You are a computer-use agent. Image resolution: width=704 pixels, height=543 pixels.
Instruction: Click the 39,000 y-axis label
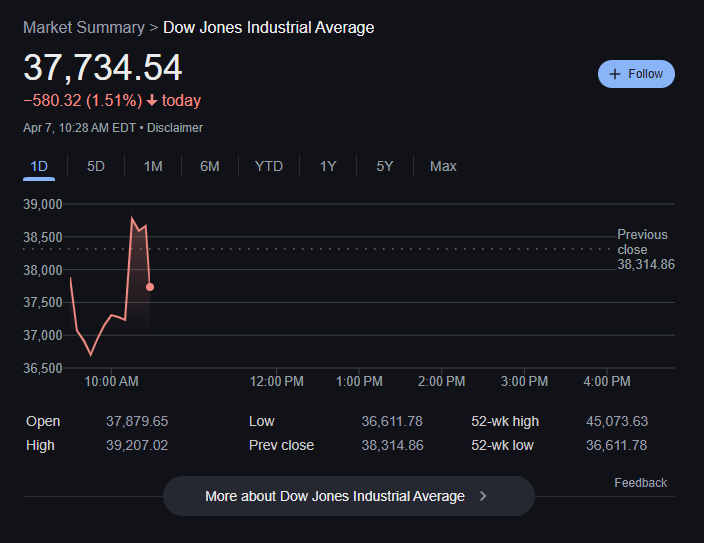click(x=43, y=204)
